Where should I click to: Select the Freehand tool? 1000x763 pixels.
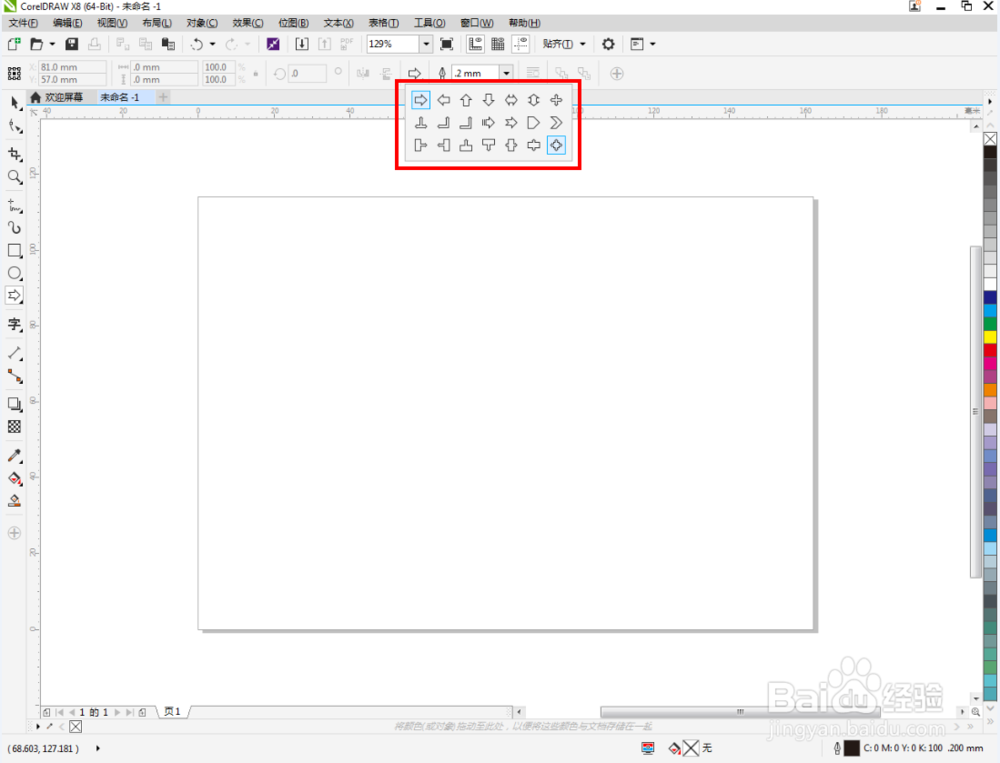point(14,205)
